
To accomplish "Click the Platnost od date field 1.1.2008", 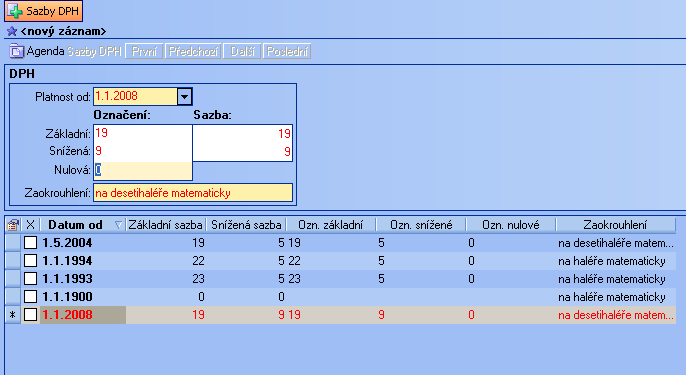I will pos(135,97).
